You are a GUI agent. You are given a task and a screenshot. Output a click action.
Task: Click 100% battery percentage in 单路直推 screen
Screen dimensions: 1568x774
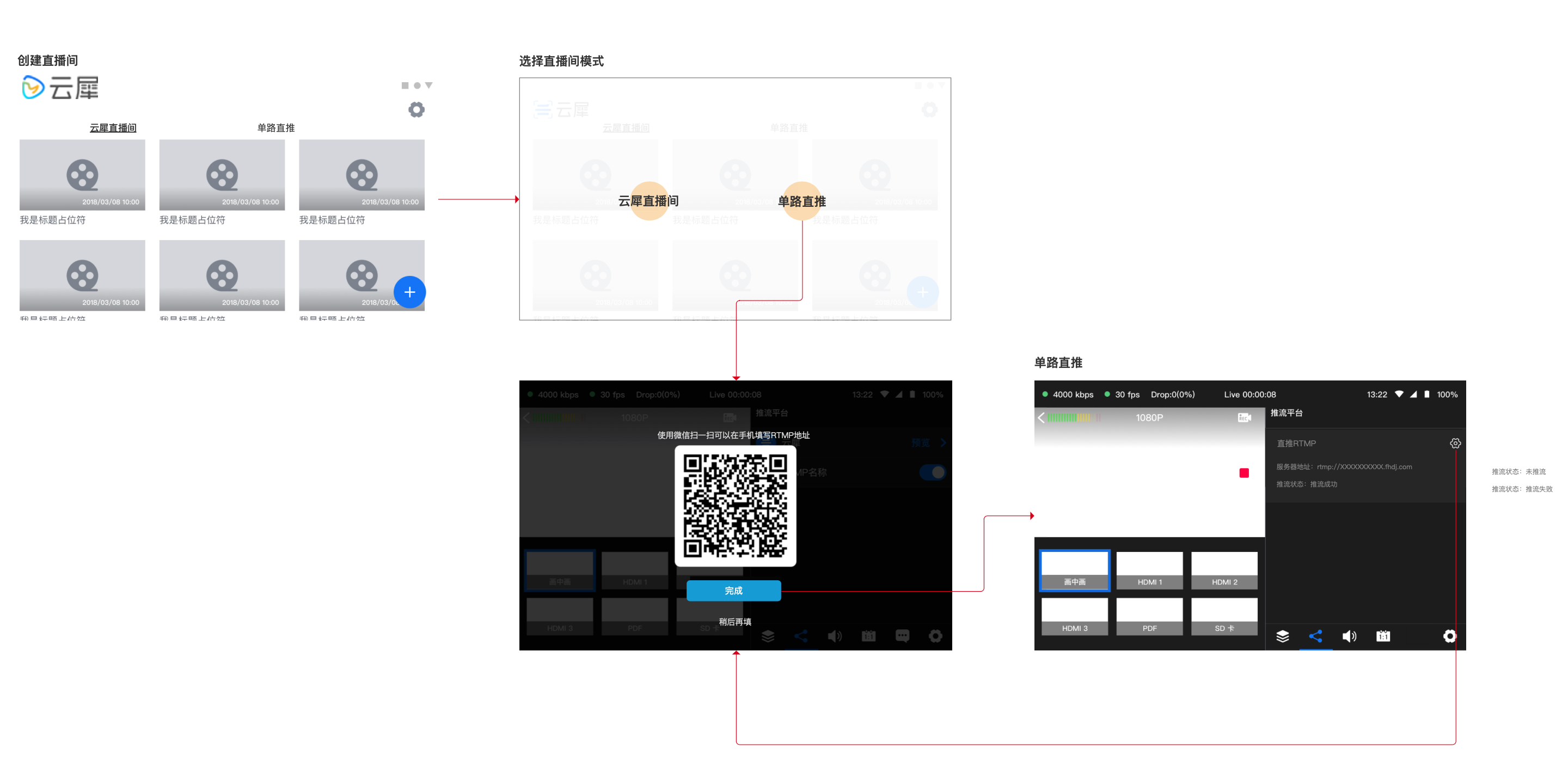point(1447,394)
